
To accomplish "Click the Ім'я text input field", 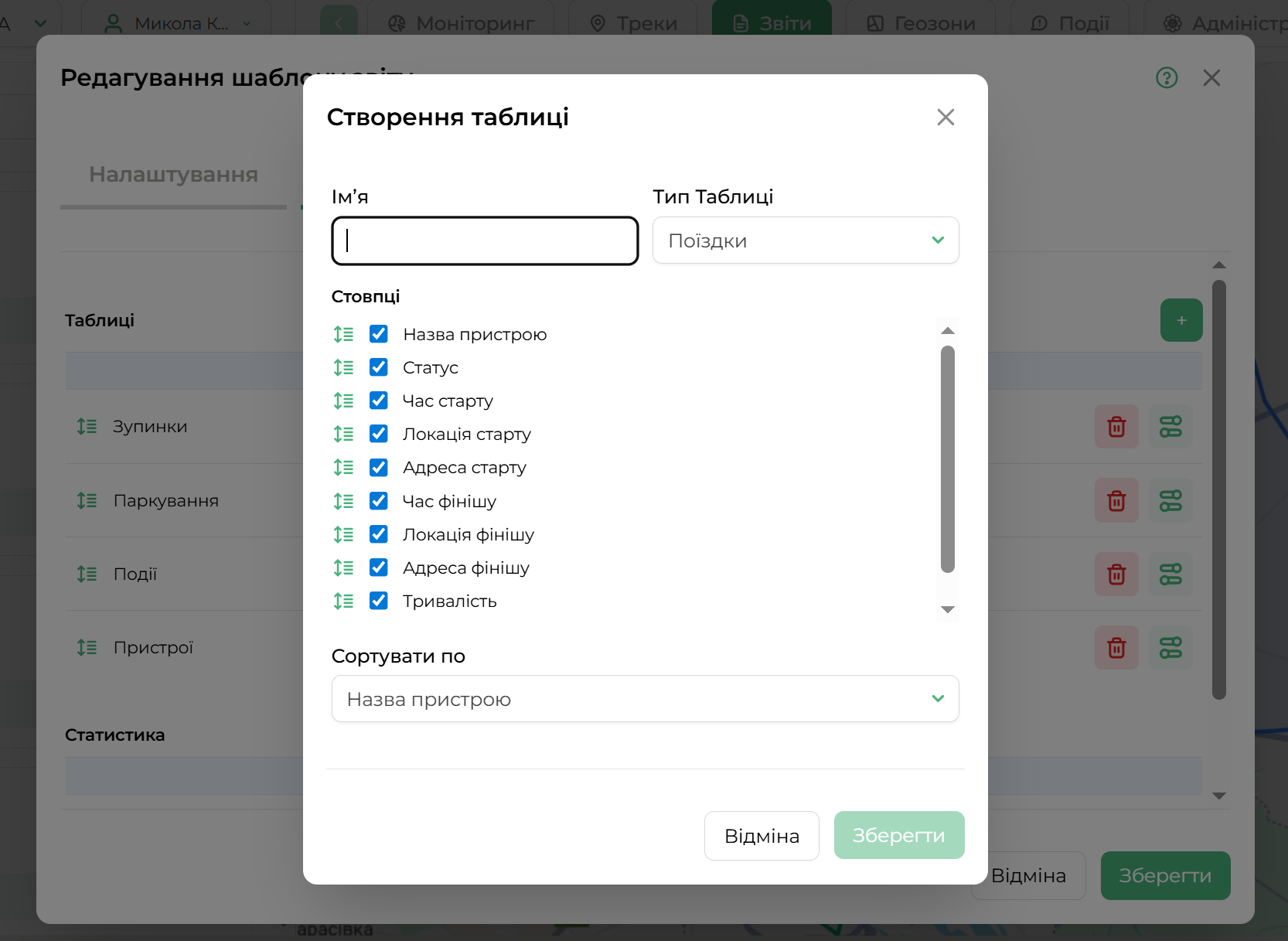I will (x=485, y=241).
